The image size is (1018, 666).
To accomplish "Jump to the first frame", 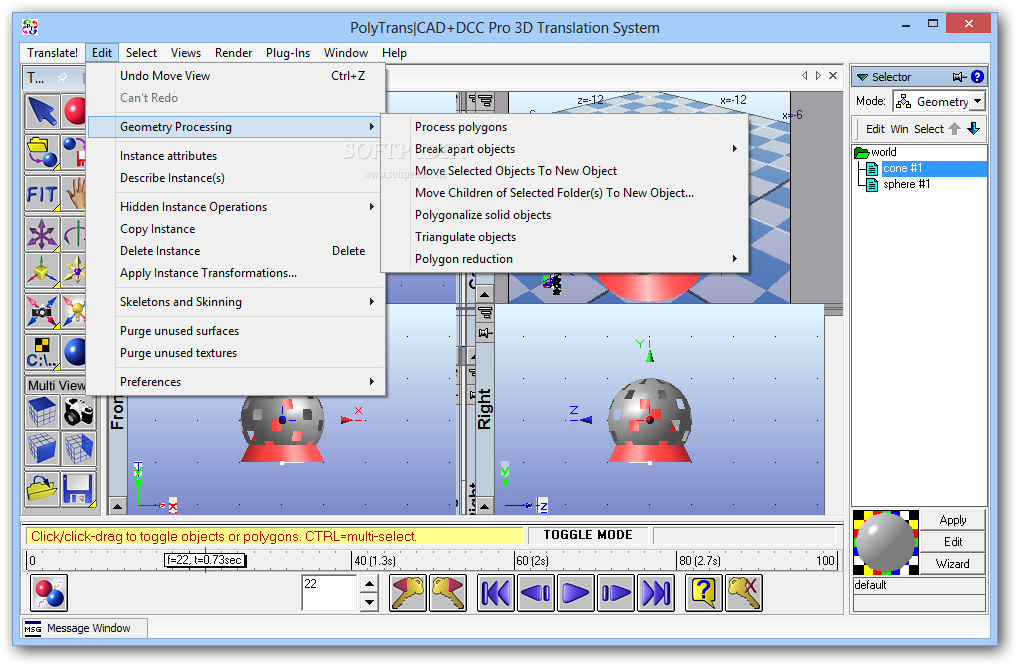I will pyautogui.click(x=496, y=593).
